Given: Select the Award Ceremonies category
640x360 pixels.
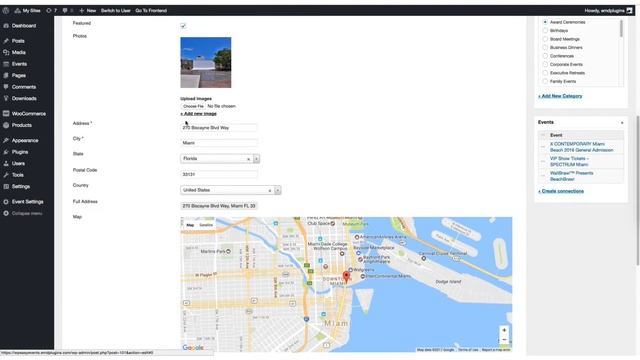Looking at the screenshot, I should tap(545, 22).
